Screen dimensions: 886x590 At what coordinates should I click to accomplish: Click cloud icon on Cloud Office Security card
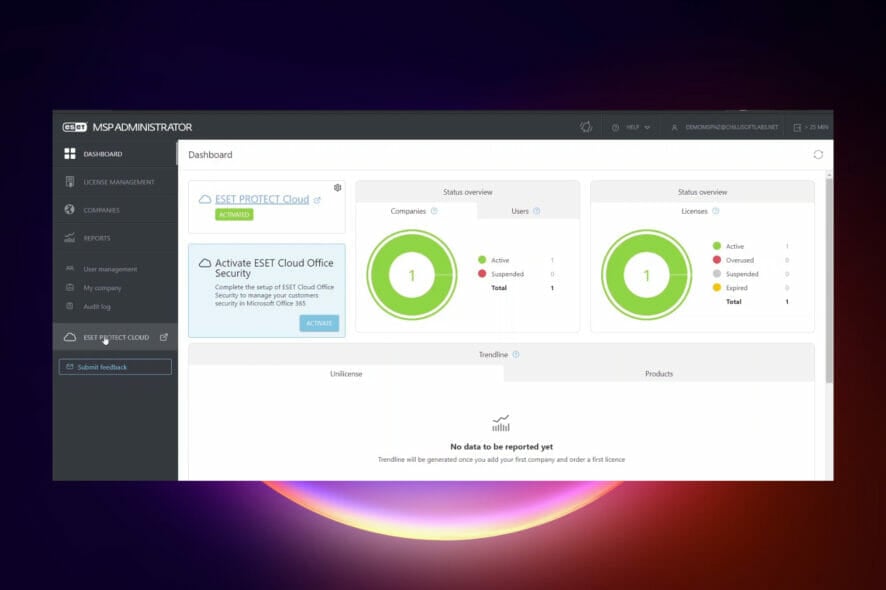(x=205, y=263)
